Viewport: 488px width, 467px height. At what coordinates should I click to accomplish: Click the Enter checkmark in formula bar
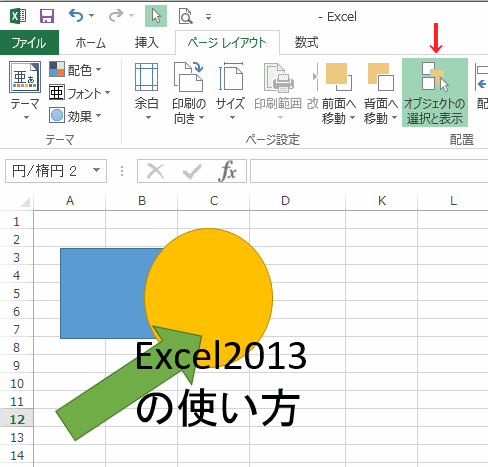pos(192,171)
